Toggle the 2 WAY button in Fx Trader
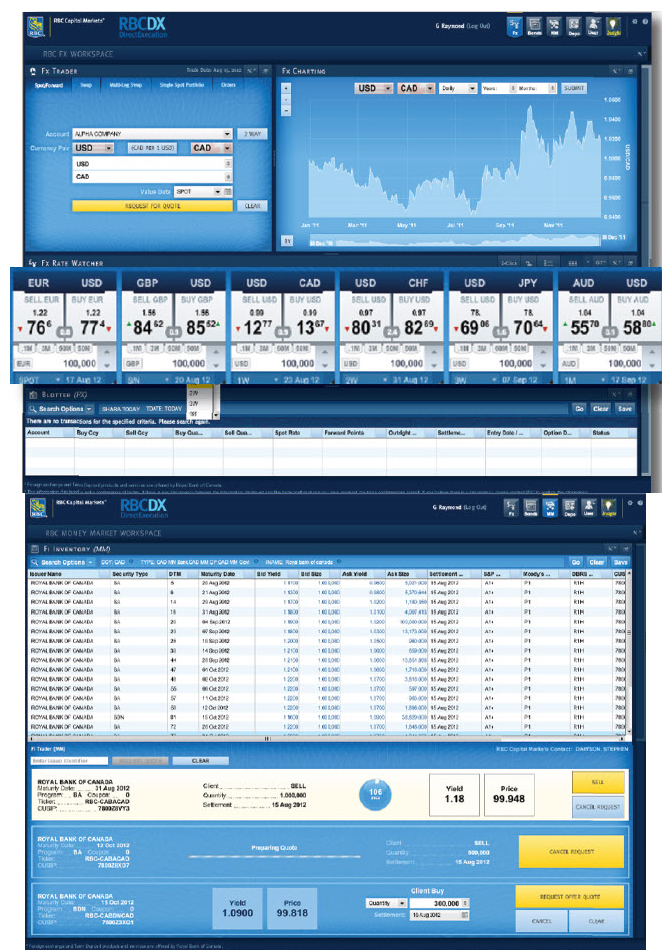The height and width of the screenshot is (950, 672). (x=253, y=134)
